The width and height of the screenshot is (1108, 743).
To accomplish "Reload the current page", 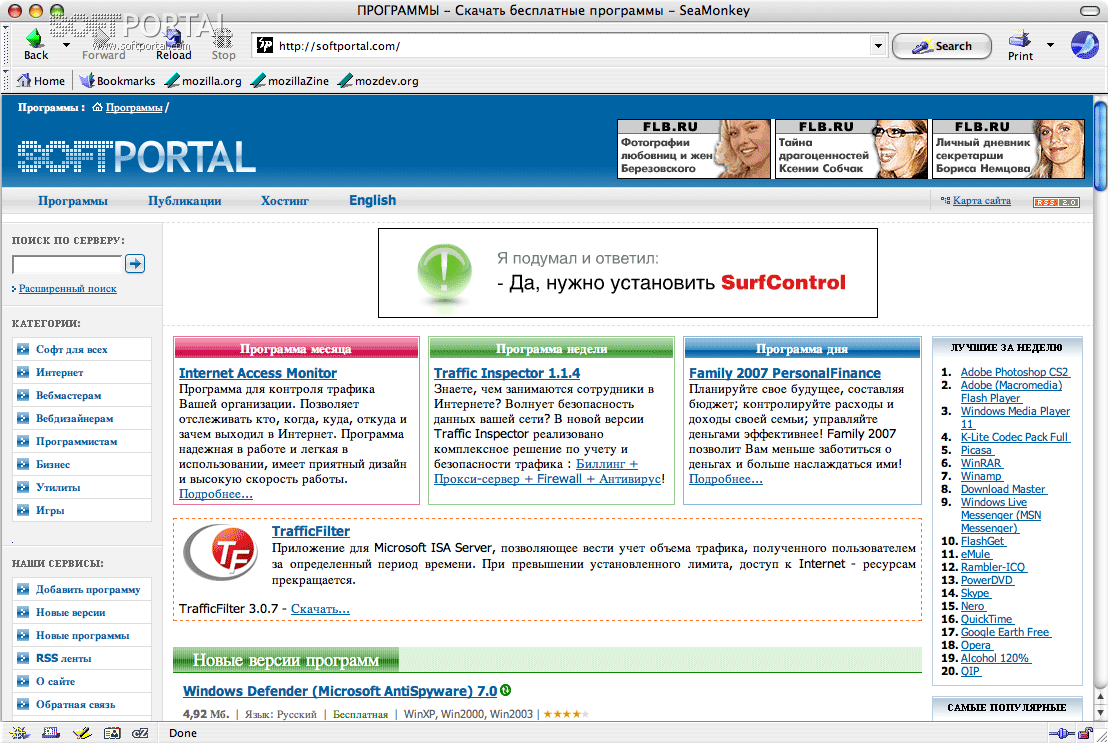I will (173, 45).
